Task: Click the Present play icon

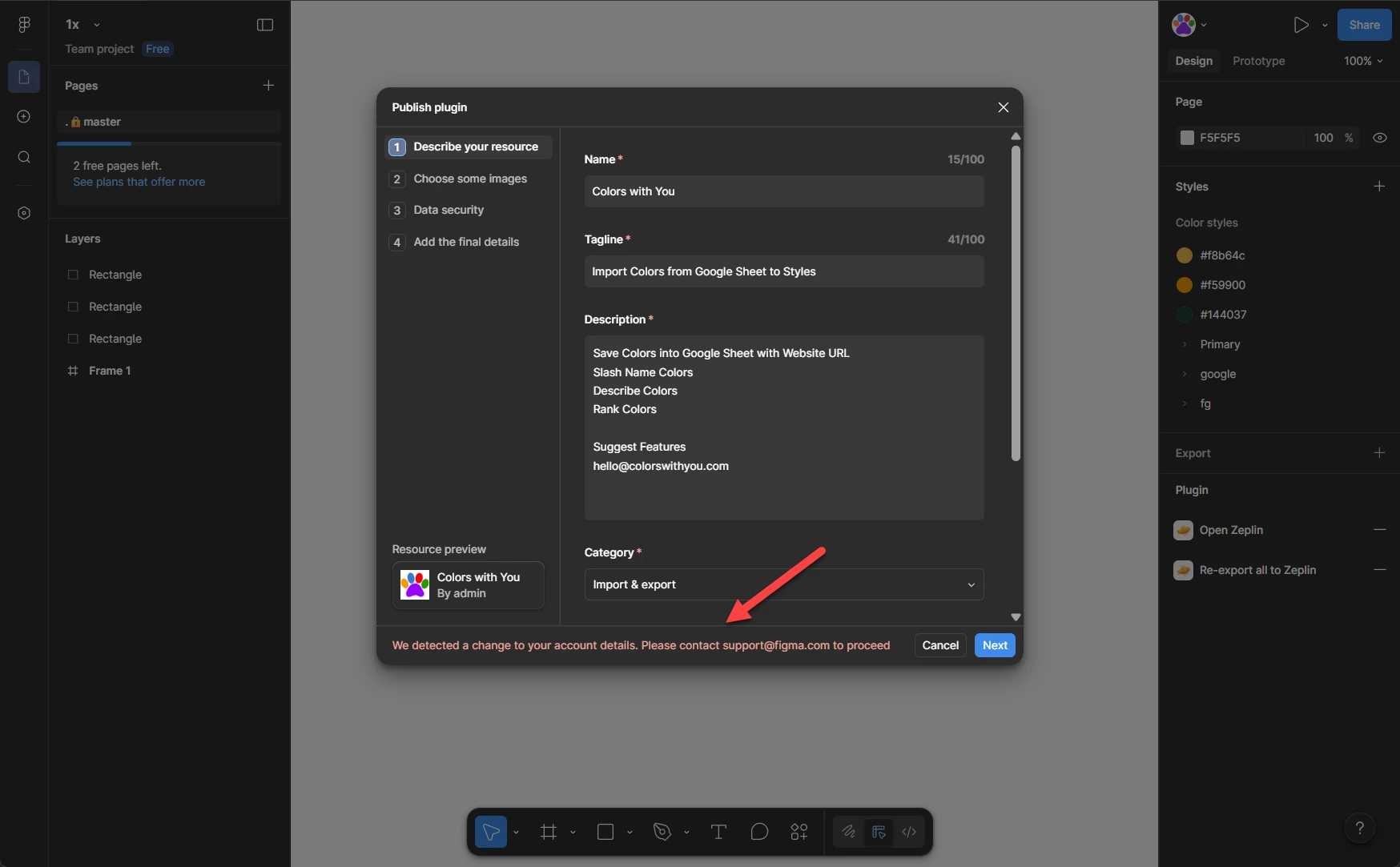Action: pyautogui.click(x=1301, y=25)
